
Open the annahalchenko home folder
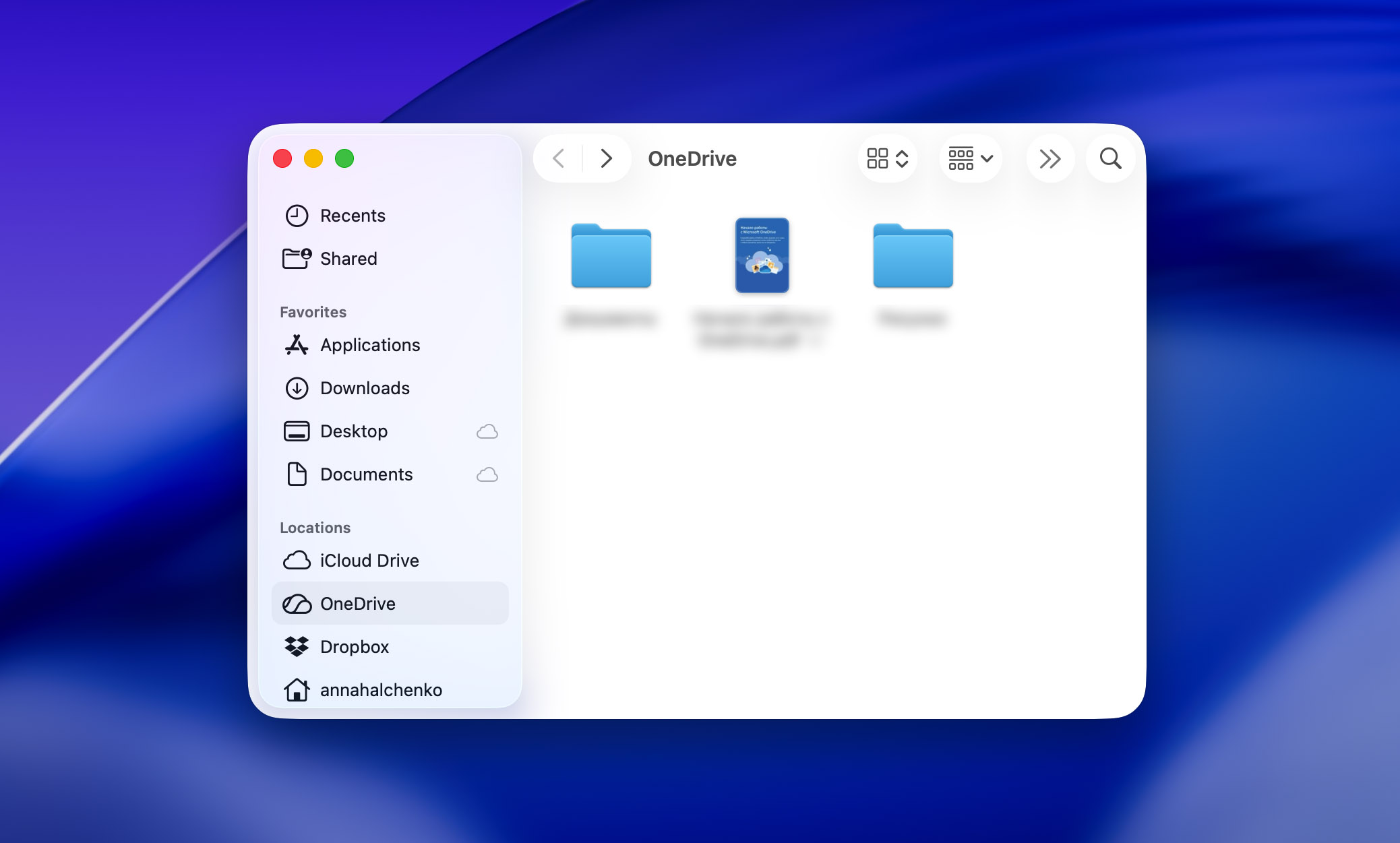(381, 689)
